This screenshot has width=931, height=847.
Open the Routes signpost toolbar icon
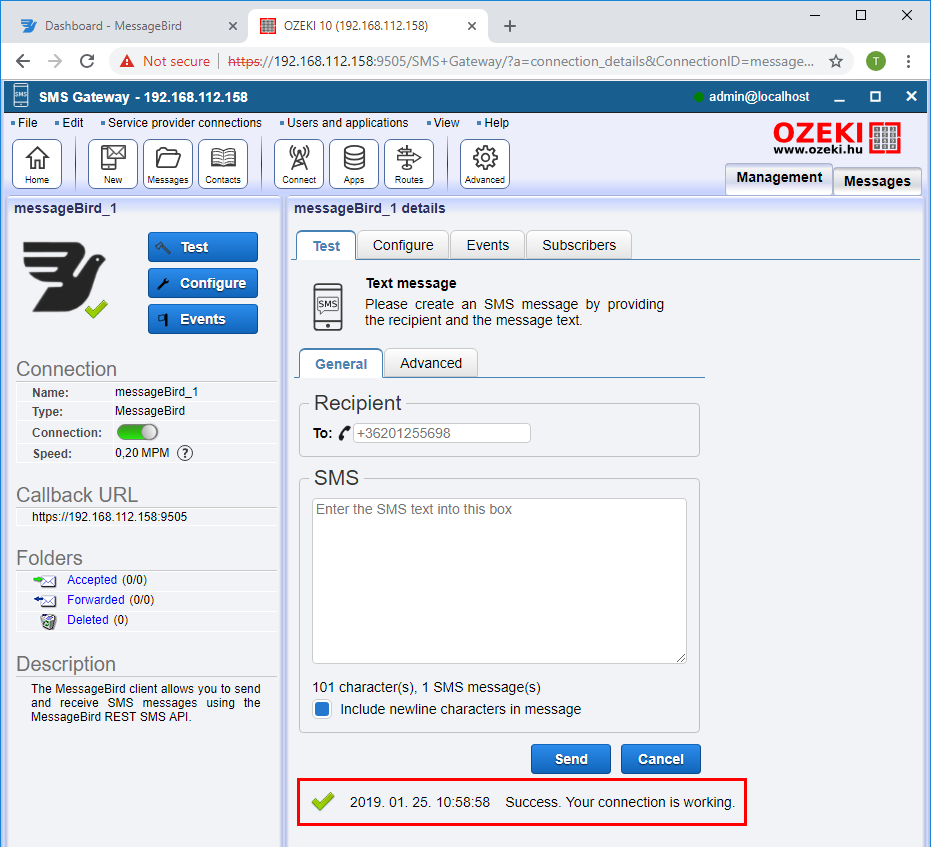click(x=409, y=164)
